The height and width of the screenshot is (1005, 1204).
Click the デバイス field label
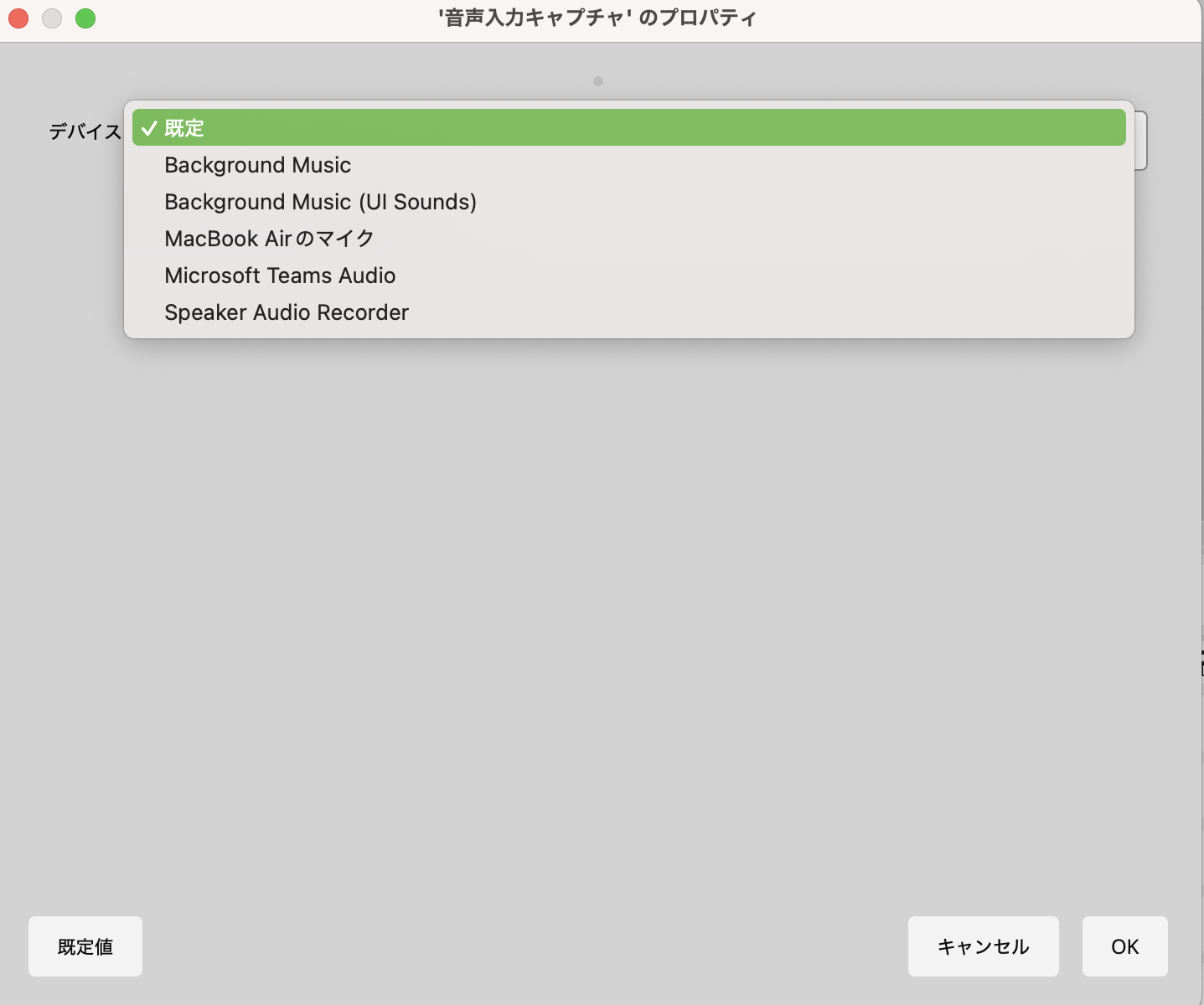[x=85, y=131]
